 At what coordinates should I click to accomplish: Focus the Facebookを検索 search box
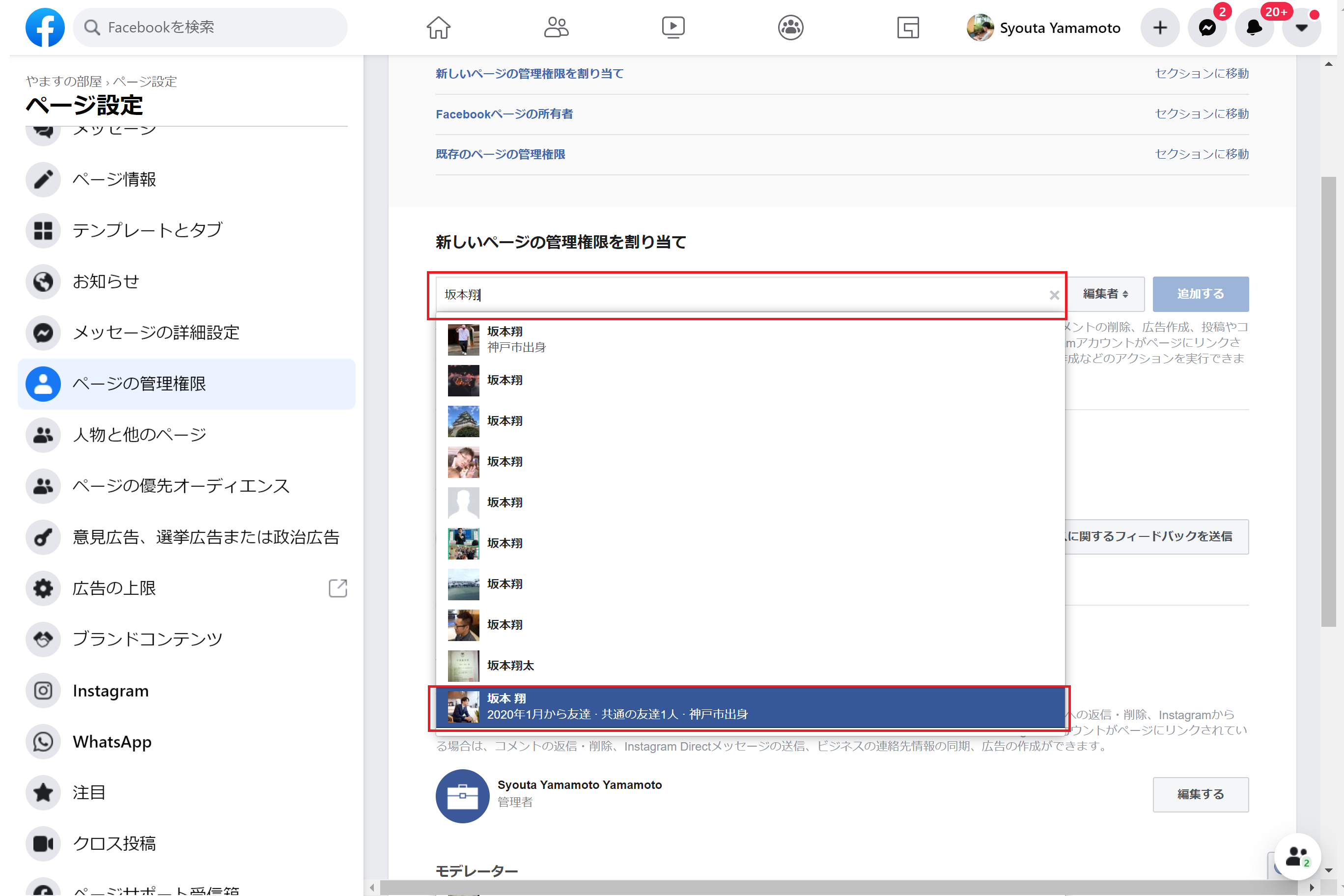tap(210, 28)
